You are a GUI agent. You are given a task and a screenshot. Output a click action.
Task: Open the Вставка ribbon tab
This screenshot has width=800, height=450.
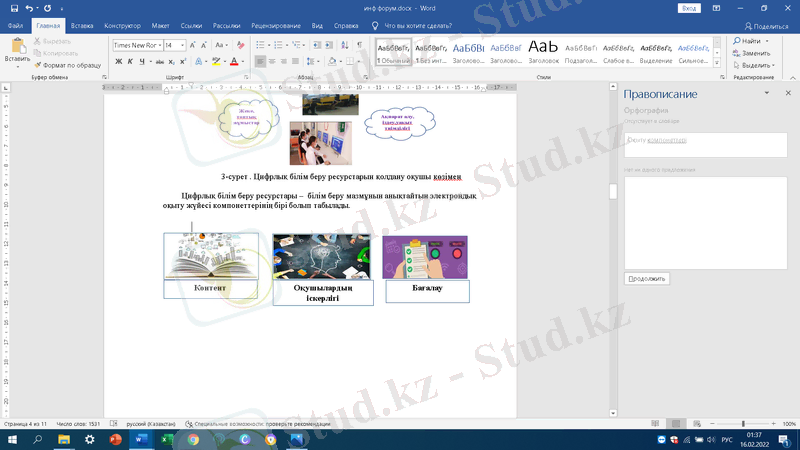coord(82,26)
